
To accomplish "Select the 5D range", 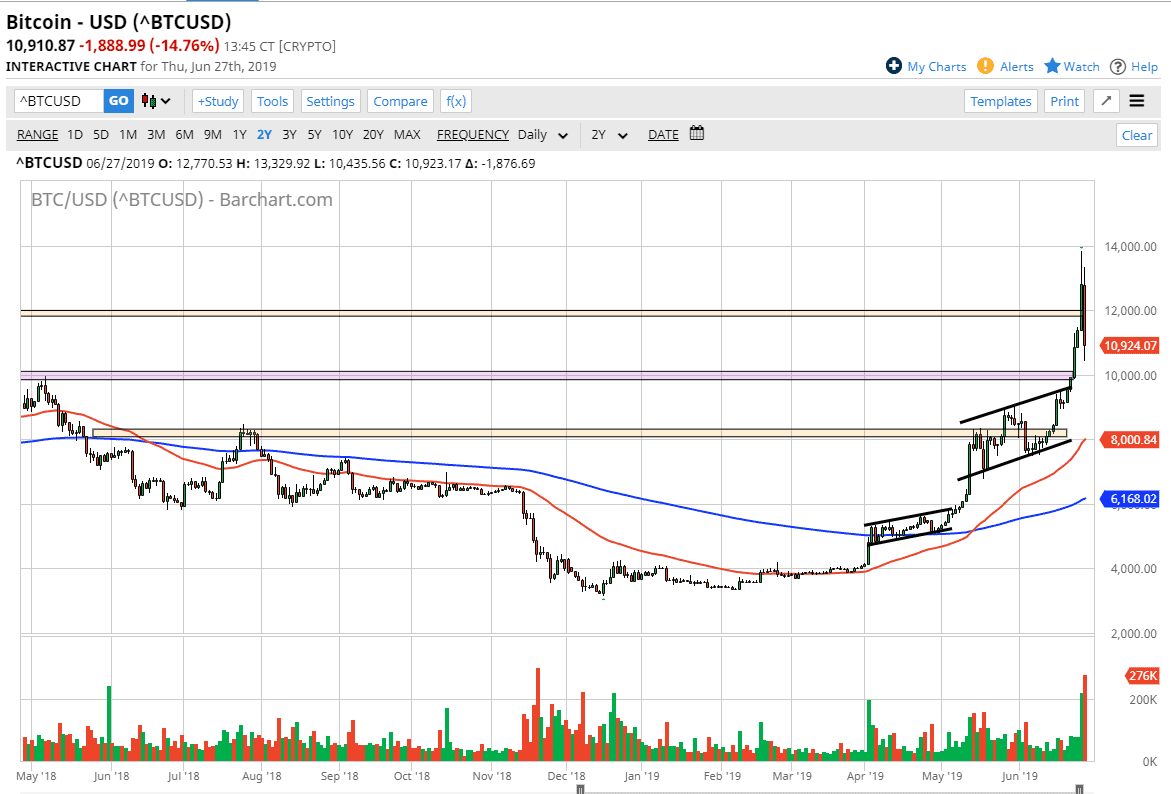I will [101, 134].
